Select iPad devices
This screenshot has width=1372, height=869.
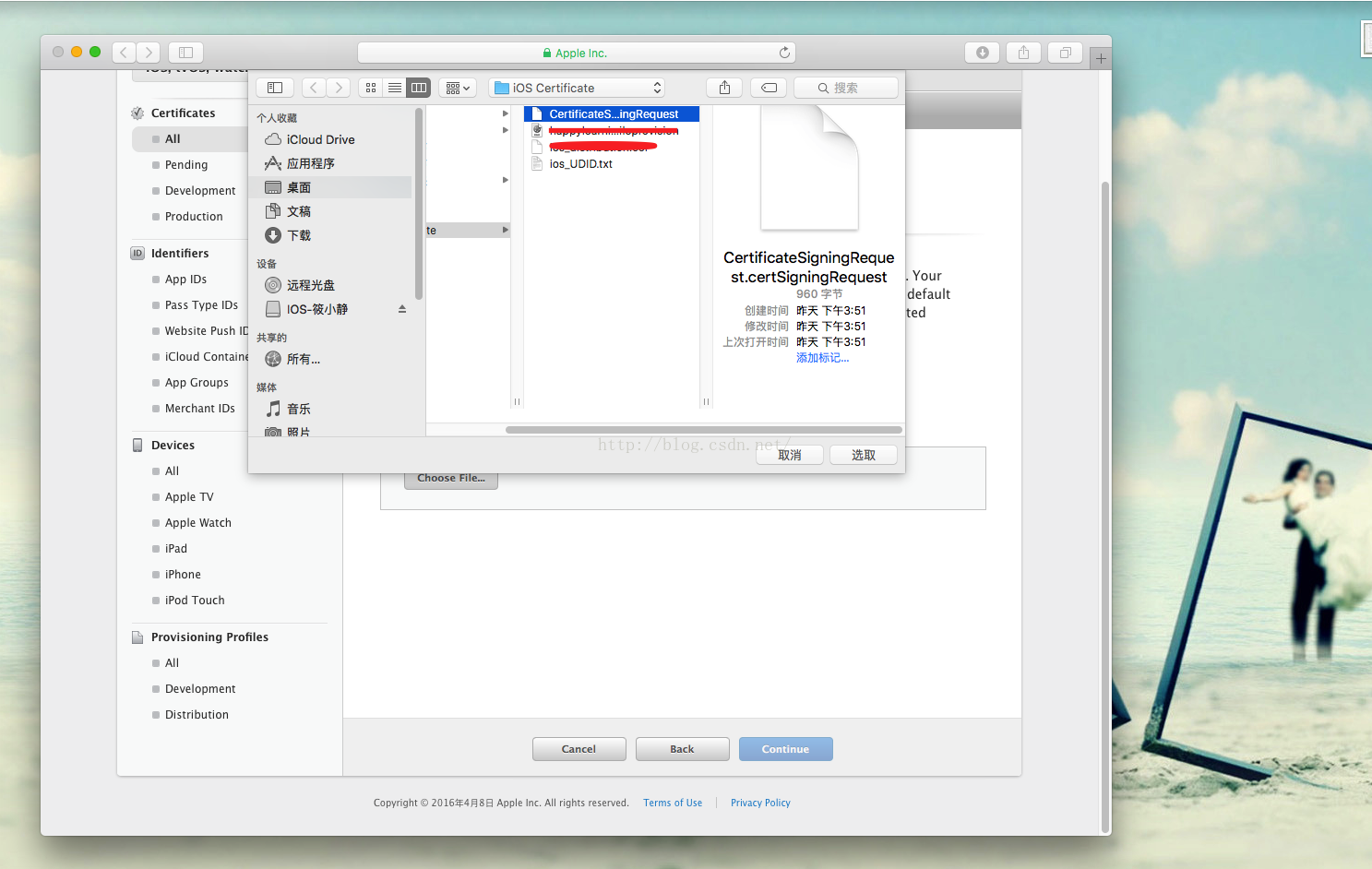tap(176, 549)
